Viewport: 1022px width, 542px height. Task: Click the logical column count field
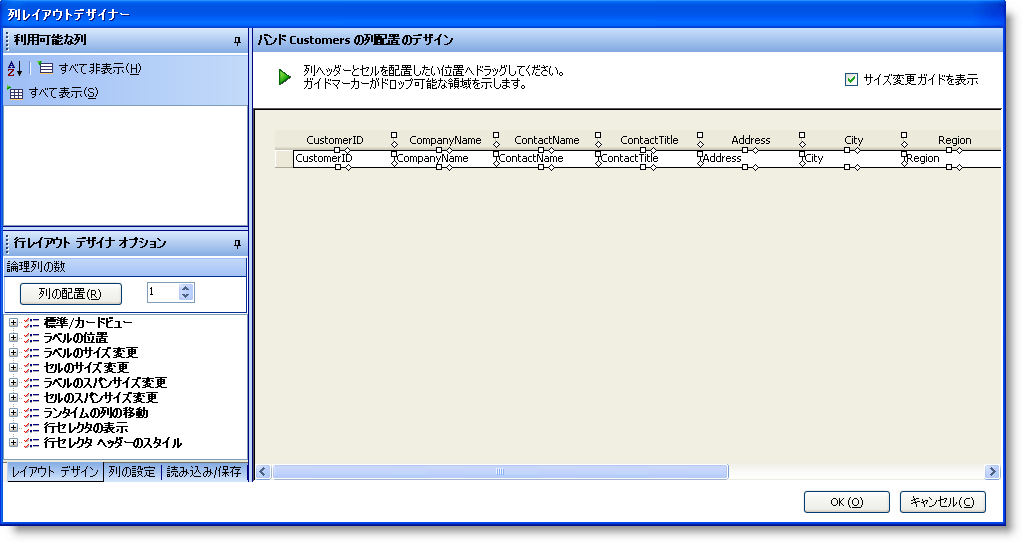point(162,292)
